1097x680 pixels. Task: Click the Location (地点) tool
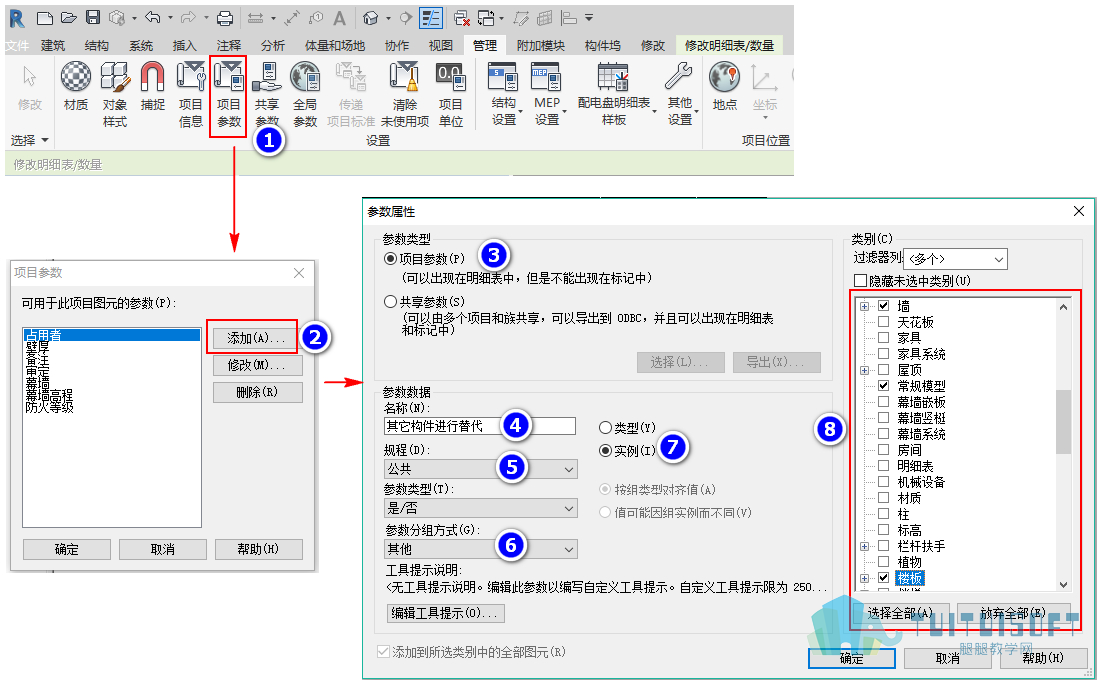[x=725, y=86]
